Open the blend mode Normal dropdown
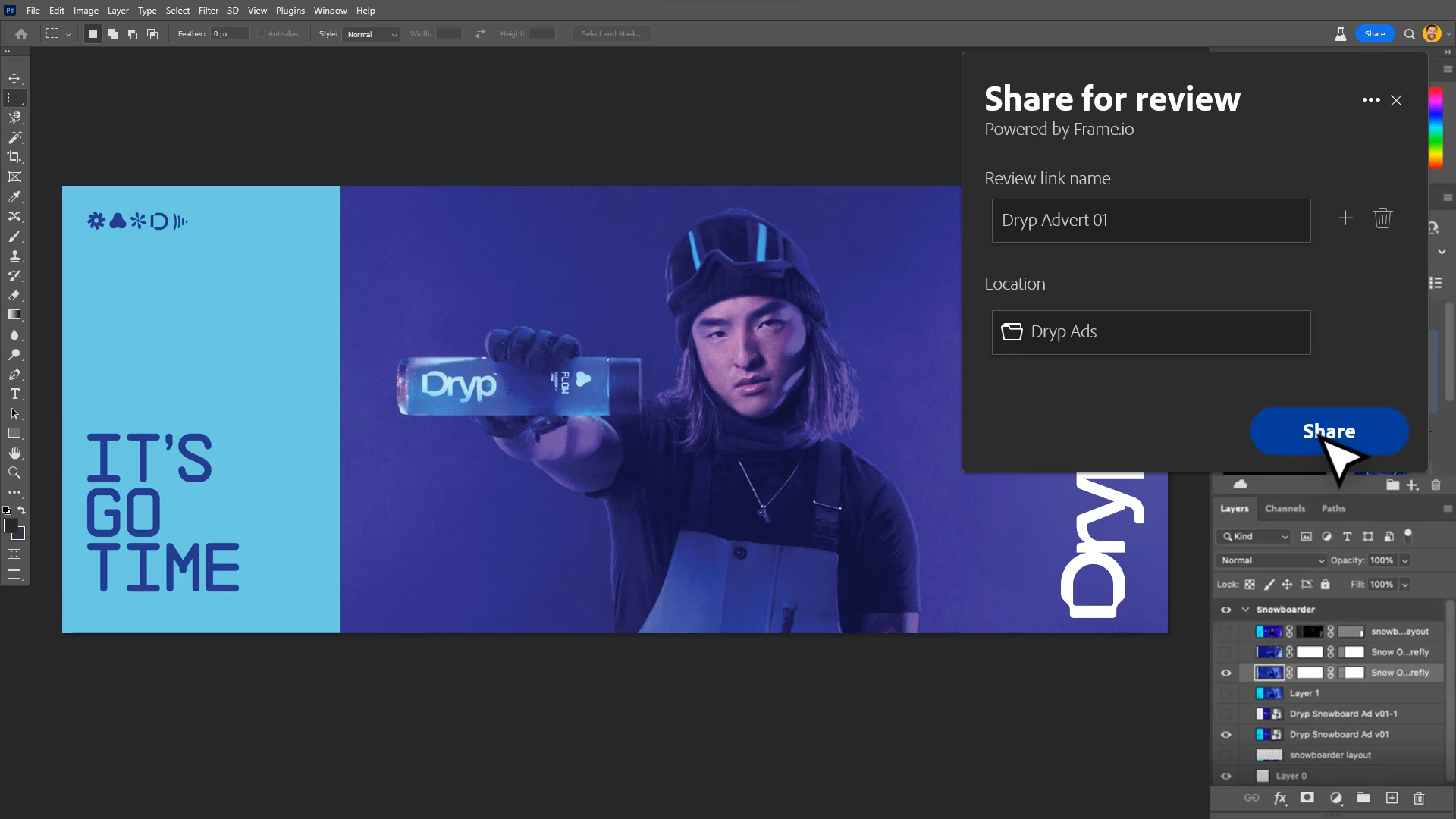1456x819 pixels. (x=1272, y=560)
